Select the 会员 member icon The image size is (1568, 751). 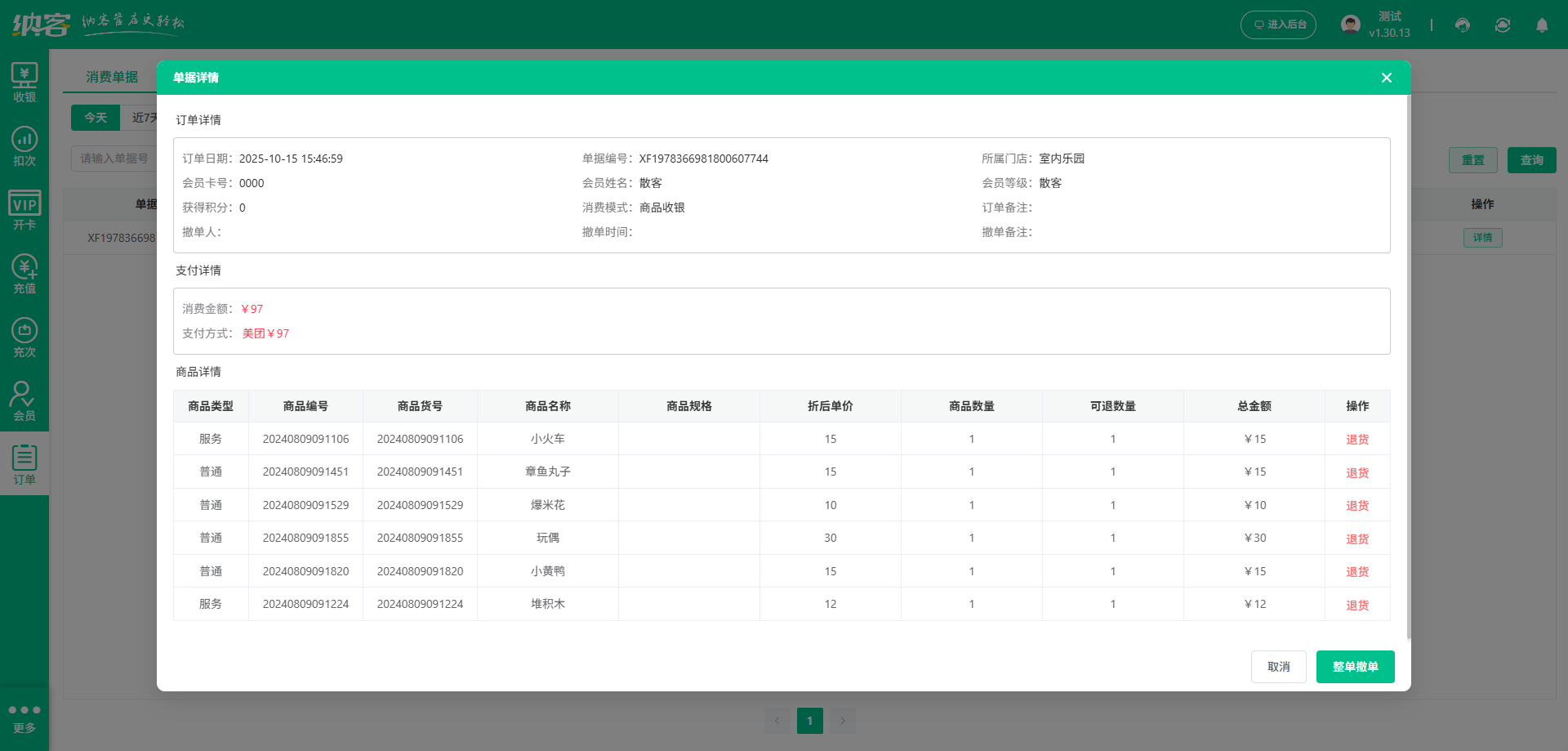coord(24,399)
